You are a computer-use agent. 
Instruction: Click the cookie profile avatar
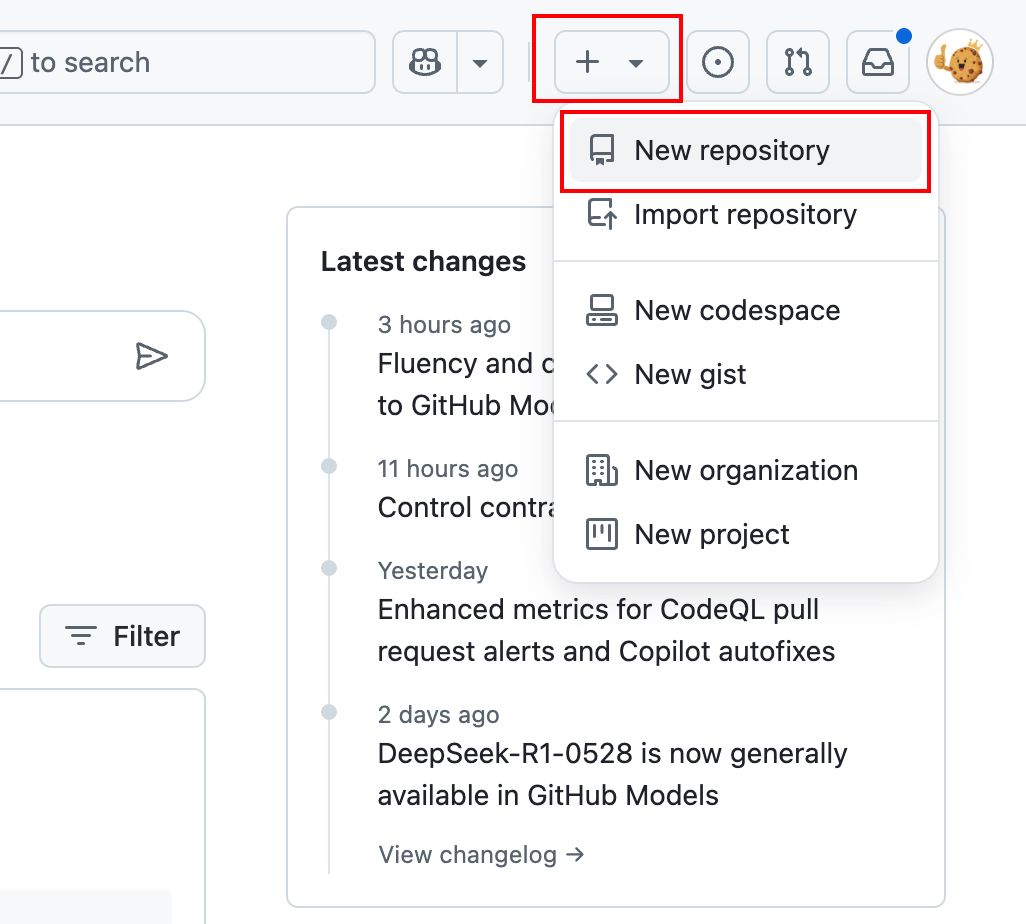960,63
